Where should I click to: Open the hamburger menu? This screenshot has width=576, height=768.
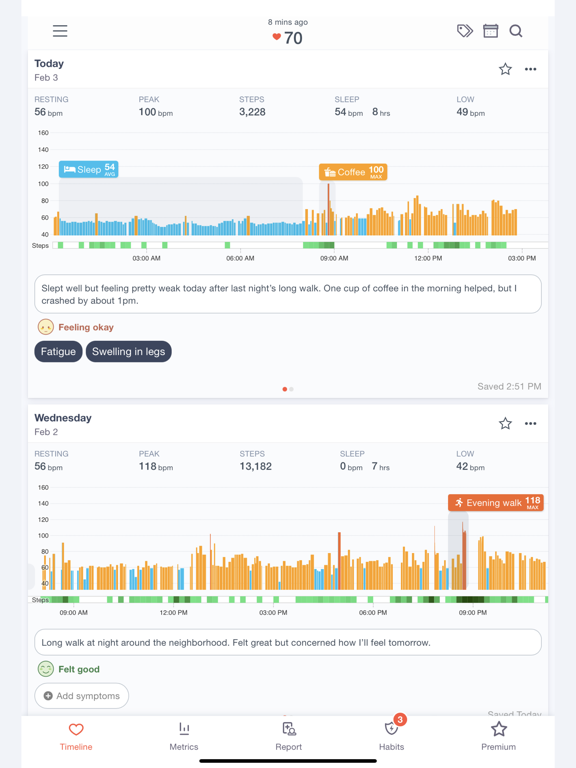(x=60, y=31)
